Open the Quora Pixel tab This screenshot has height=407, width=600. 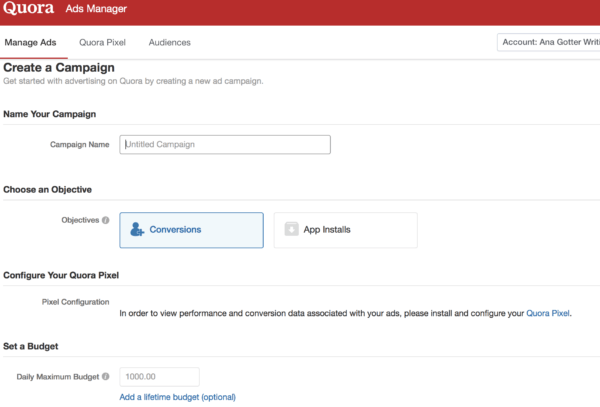[x=102, y=42]
